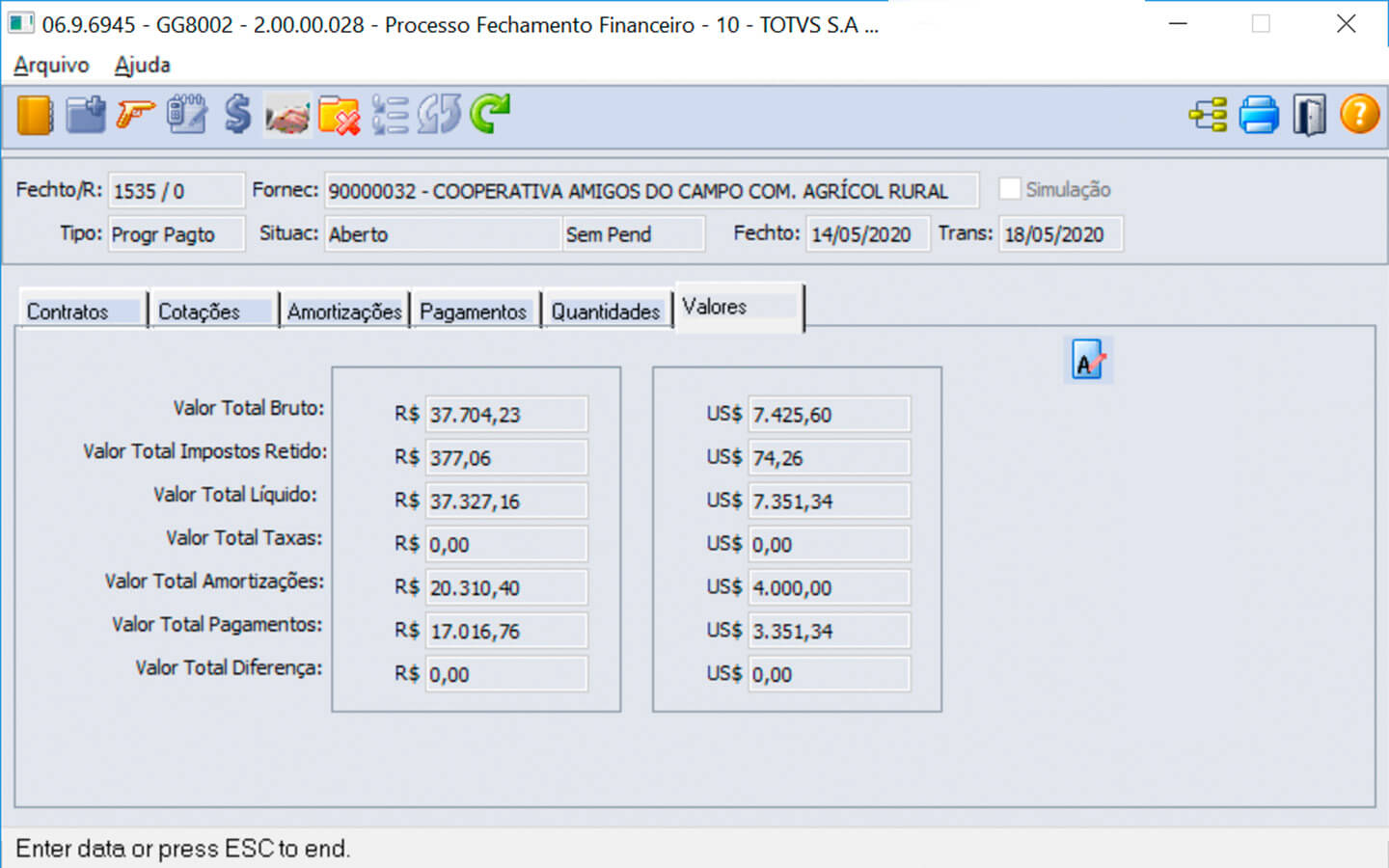Click the folder with red X icon

339,116
